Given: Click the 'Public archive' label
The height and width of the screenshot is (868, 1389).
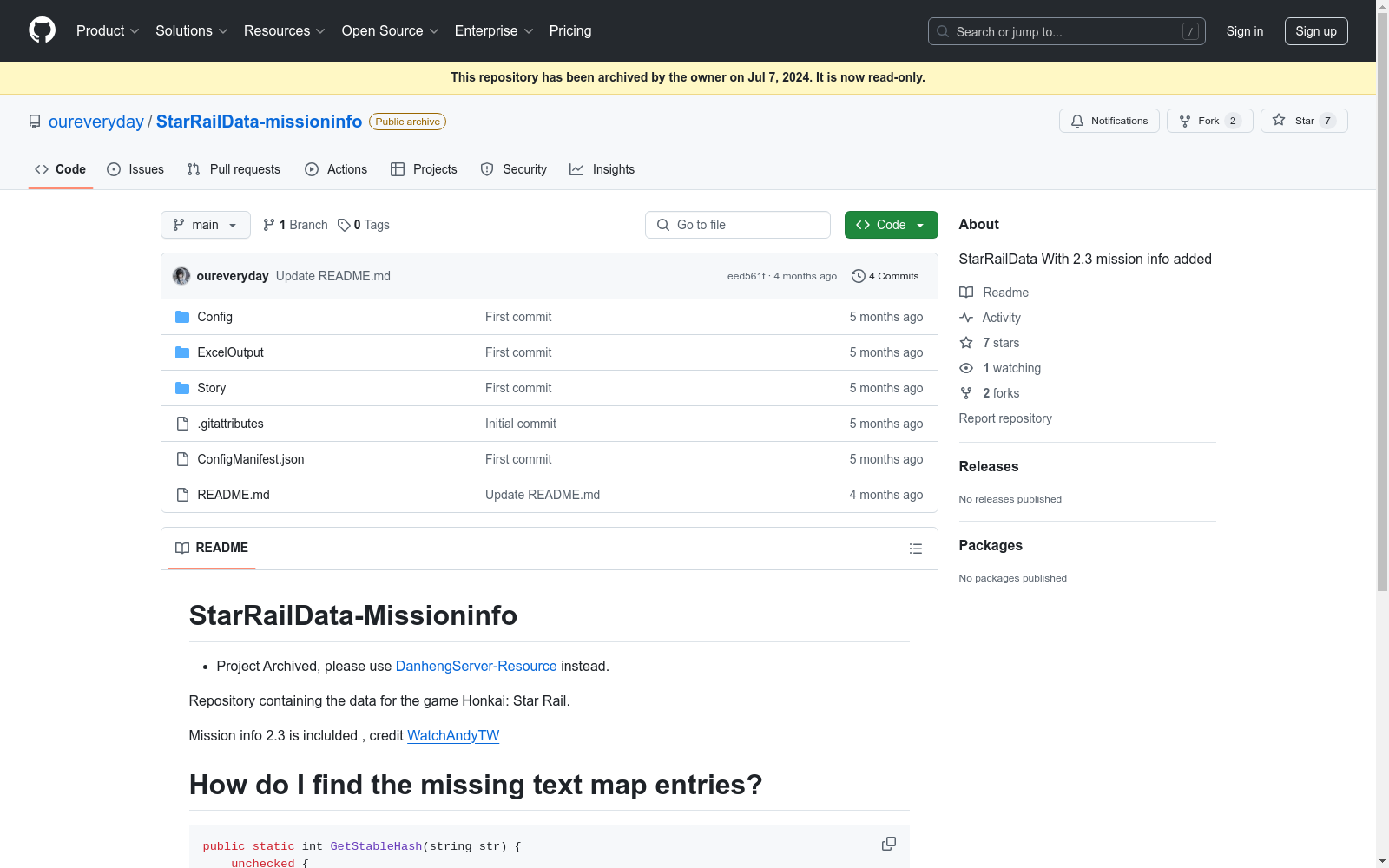Looking at the screenshot, I should pos(408,122).
